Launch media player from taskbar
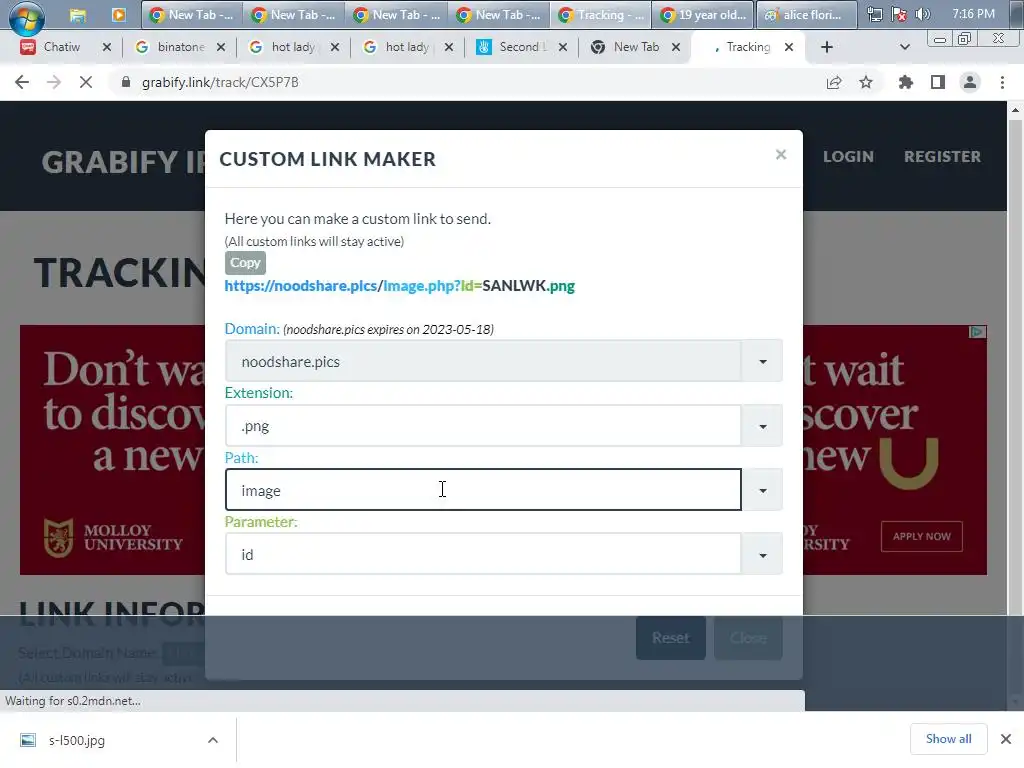 pyautogui.click(x=118, y=14)
